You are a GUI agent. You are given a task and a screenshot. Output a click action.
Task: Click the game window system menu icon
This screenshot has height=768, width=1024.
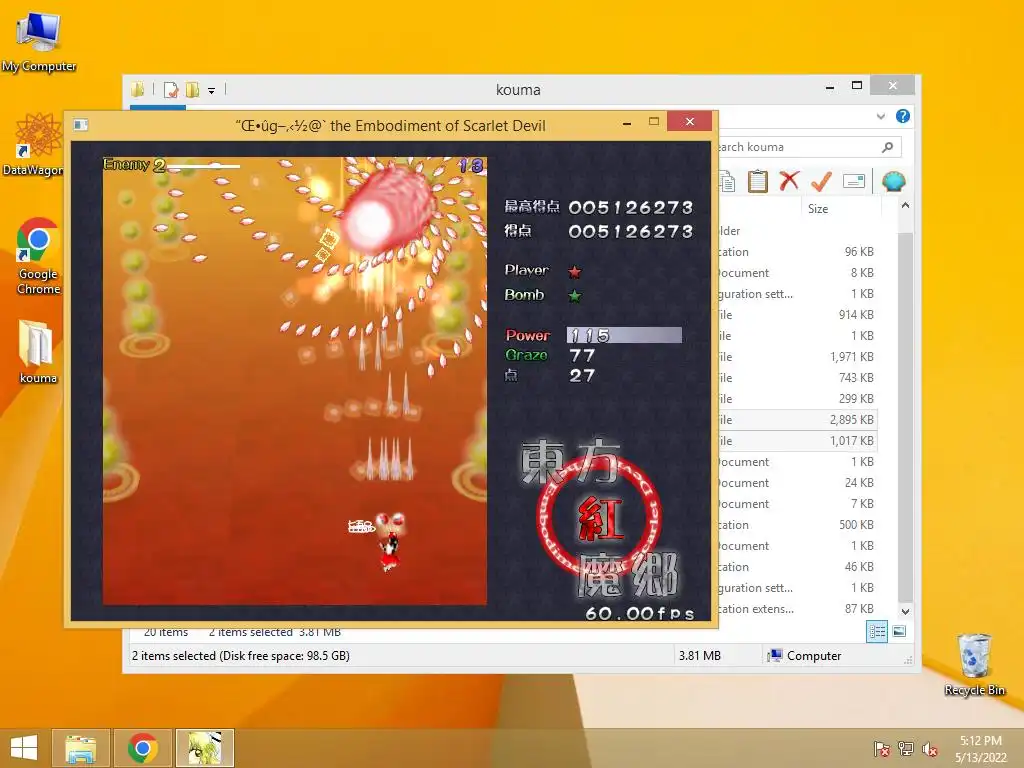[x=81, y=125]
